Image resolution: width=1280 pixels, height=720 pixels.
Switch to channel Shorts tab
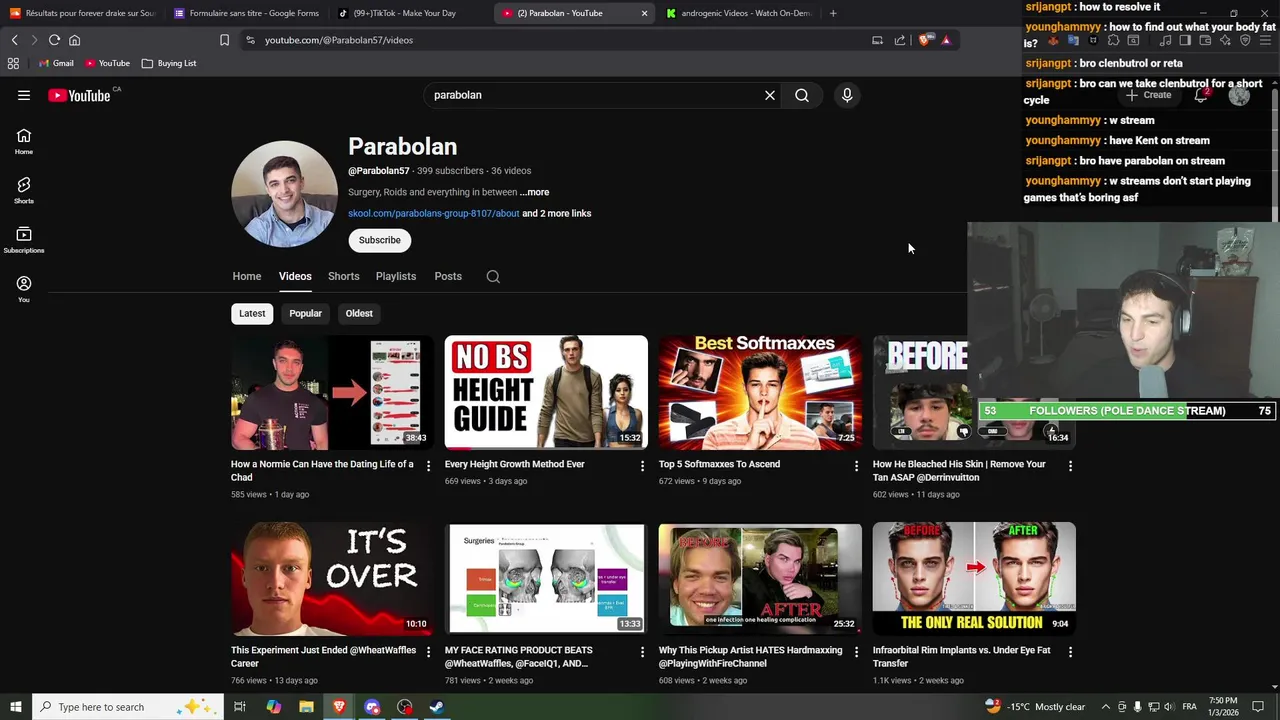343,276
